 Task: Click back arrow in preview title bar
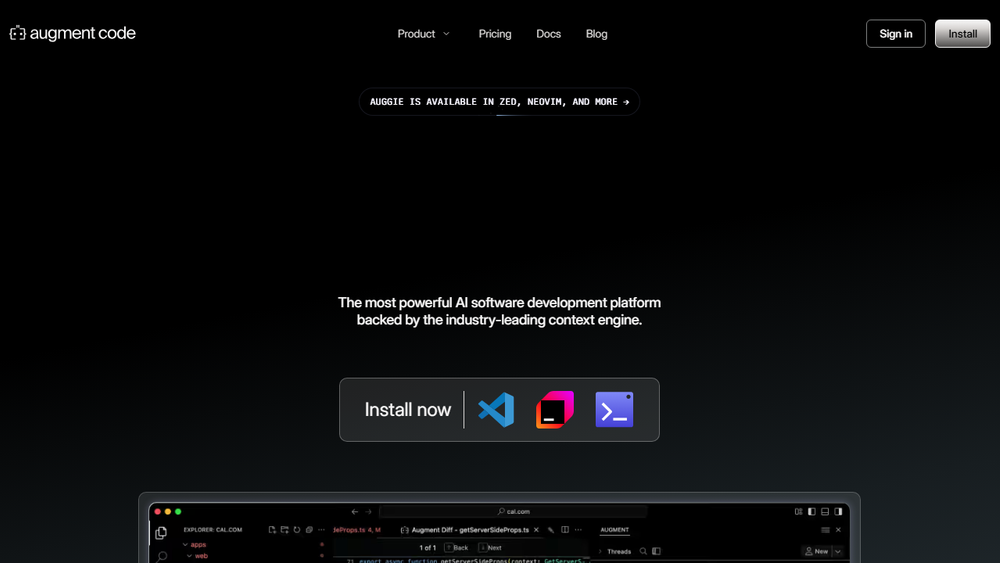coord(355,511)
